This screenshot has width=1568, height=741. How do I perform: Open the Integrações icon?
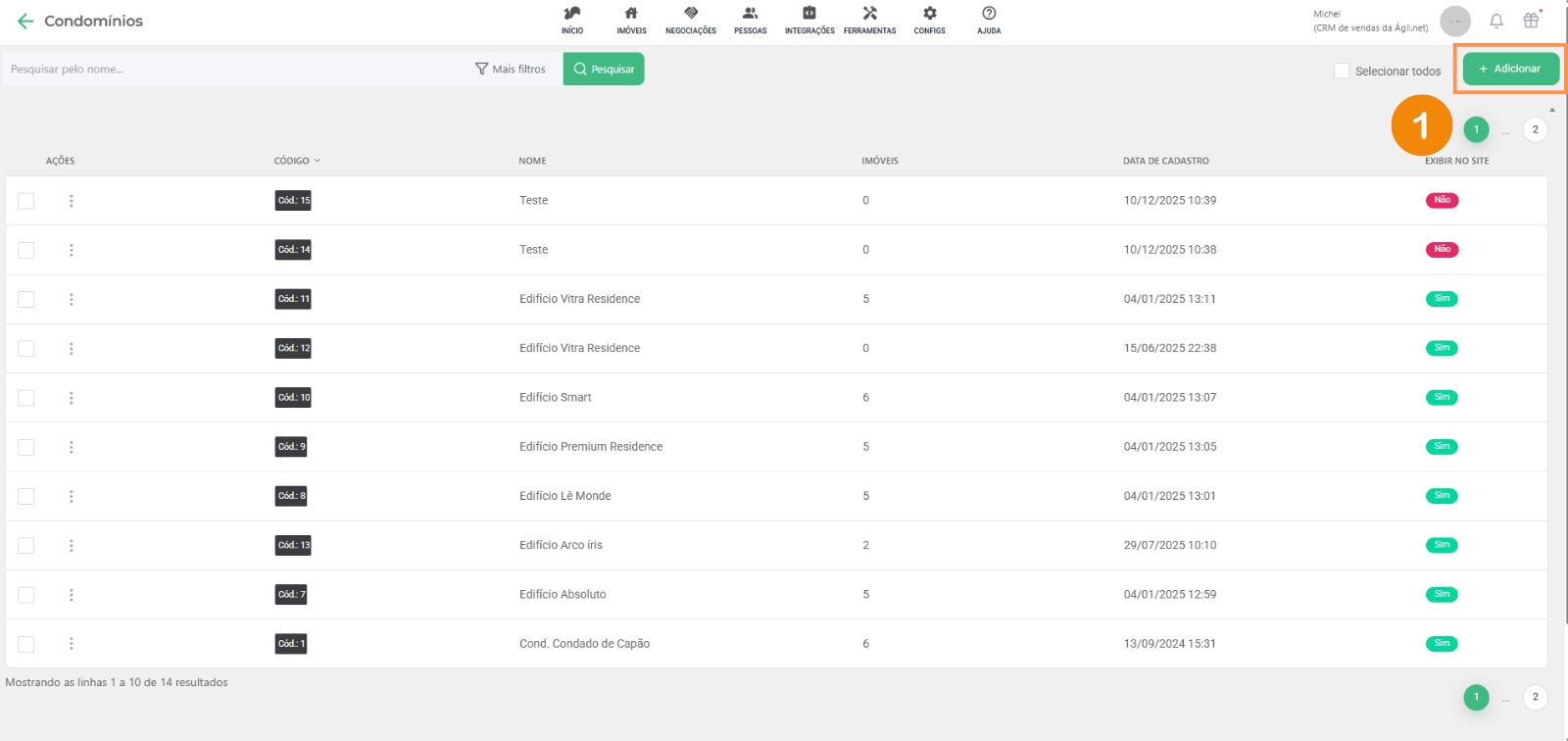809,14
